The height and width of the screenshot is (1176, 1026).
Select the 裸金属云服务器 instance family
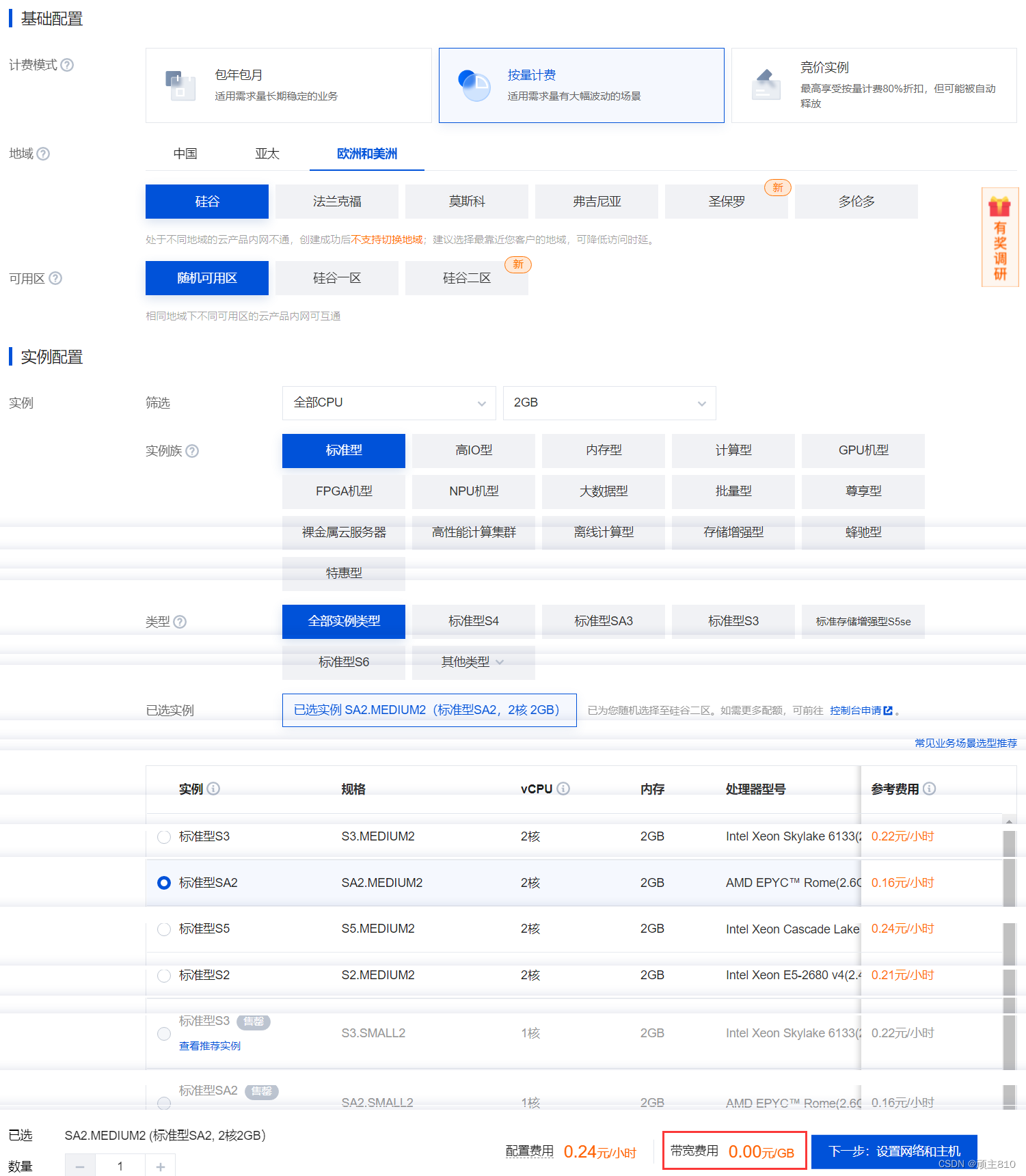coord(344,533)
